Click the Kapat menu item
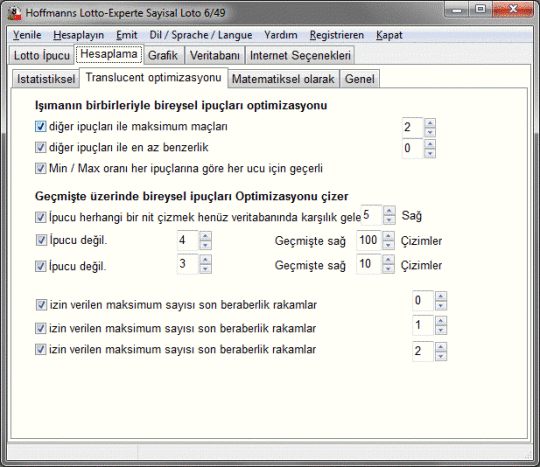This screenshot has width=540, height=467. click(389, 35)
